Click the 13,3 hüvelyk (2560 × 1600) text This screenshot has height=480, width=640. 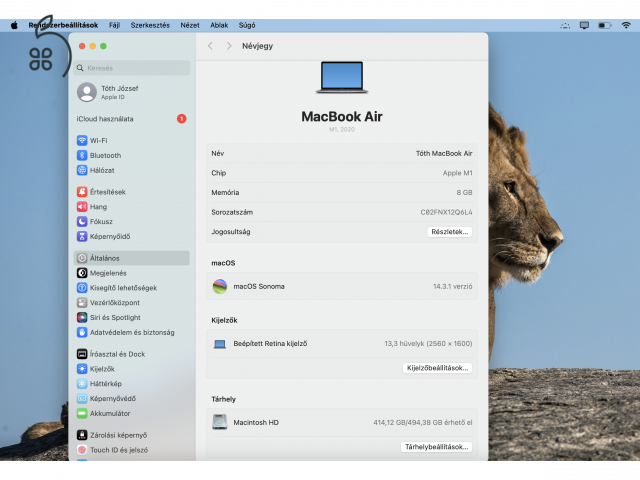click(428, 344)
